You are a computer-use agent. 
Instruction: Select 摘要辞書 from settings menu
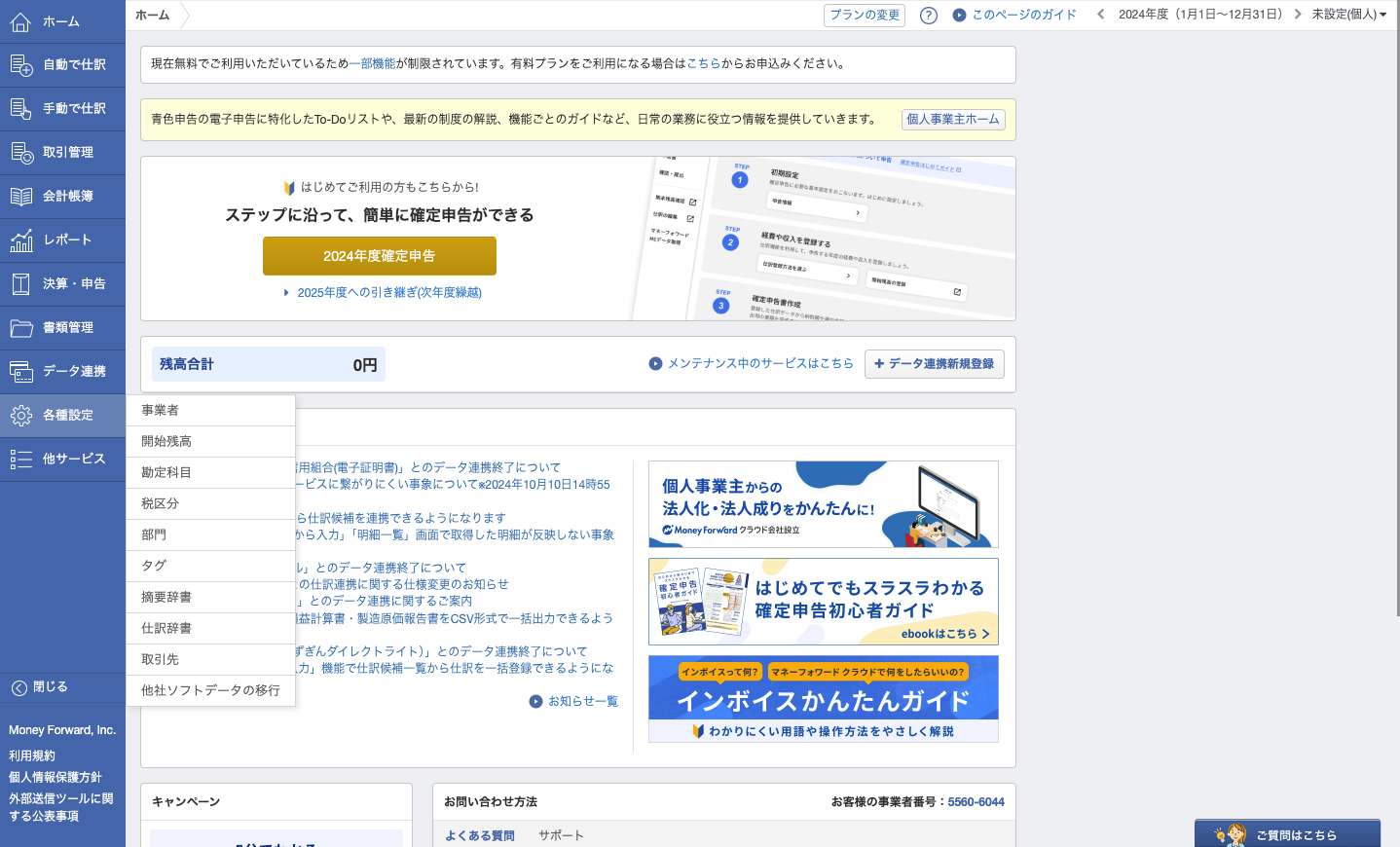[210, 598]
